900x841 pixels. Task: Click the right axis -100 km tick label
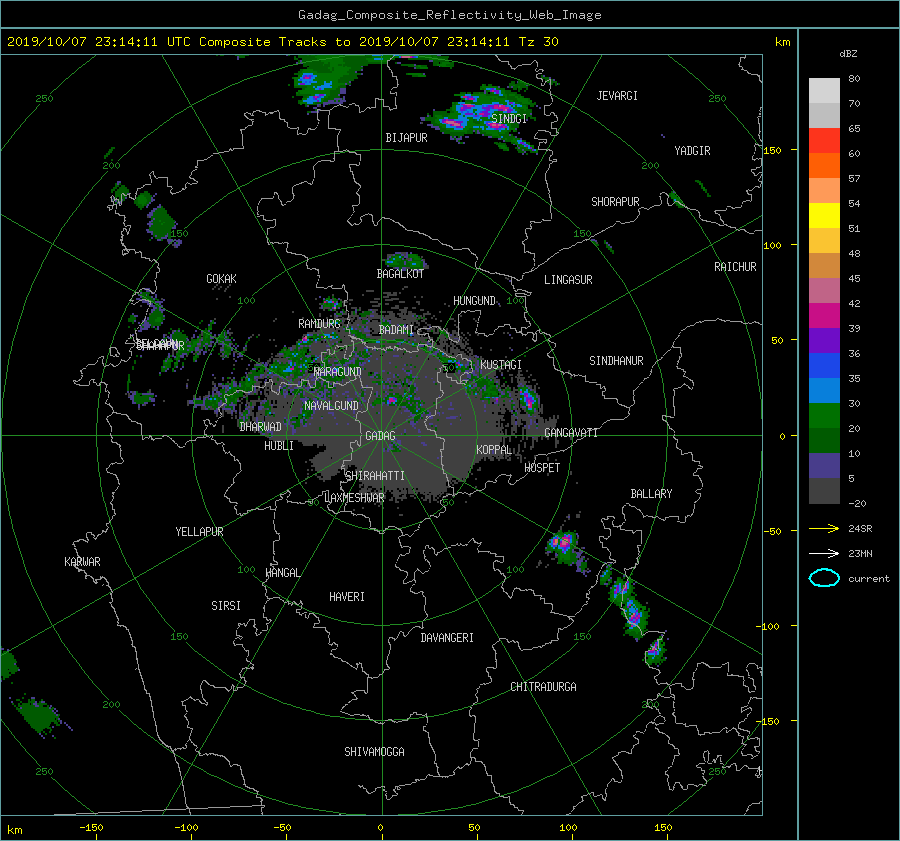click(768, 626)
